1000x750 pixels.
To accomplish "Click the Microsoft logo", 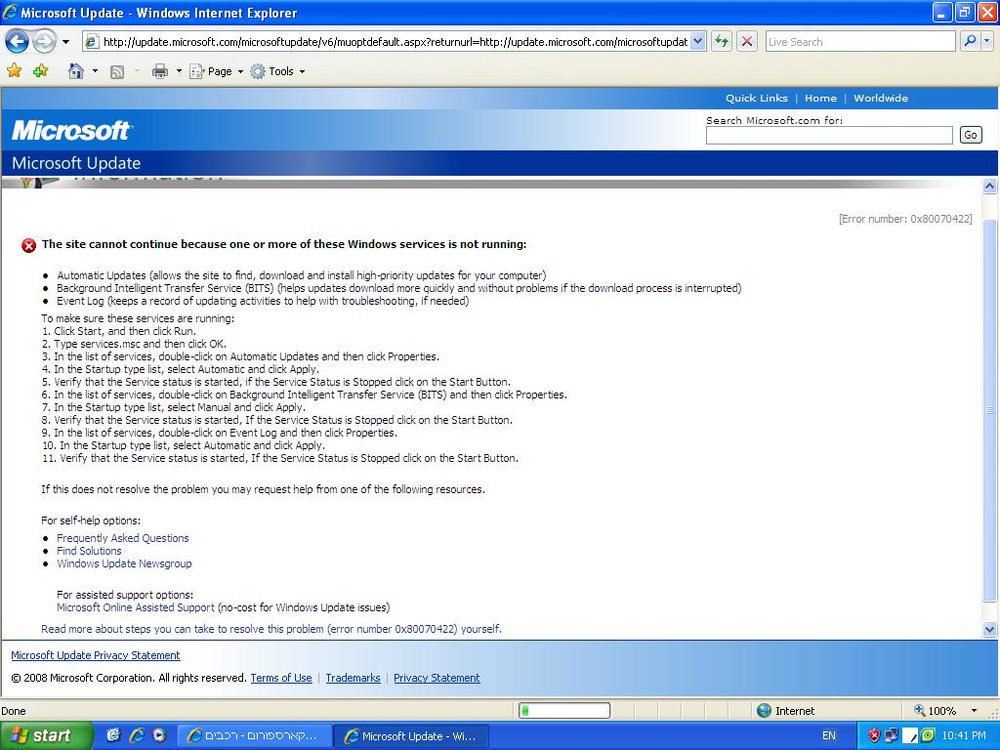I will (x=71, y=130).
